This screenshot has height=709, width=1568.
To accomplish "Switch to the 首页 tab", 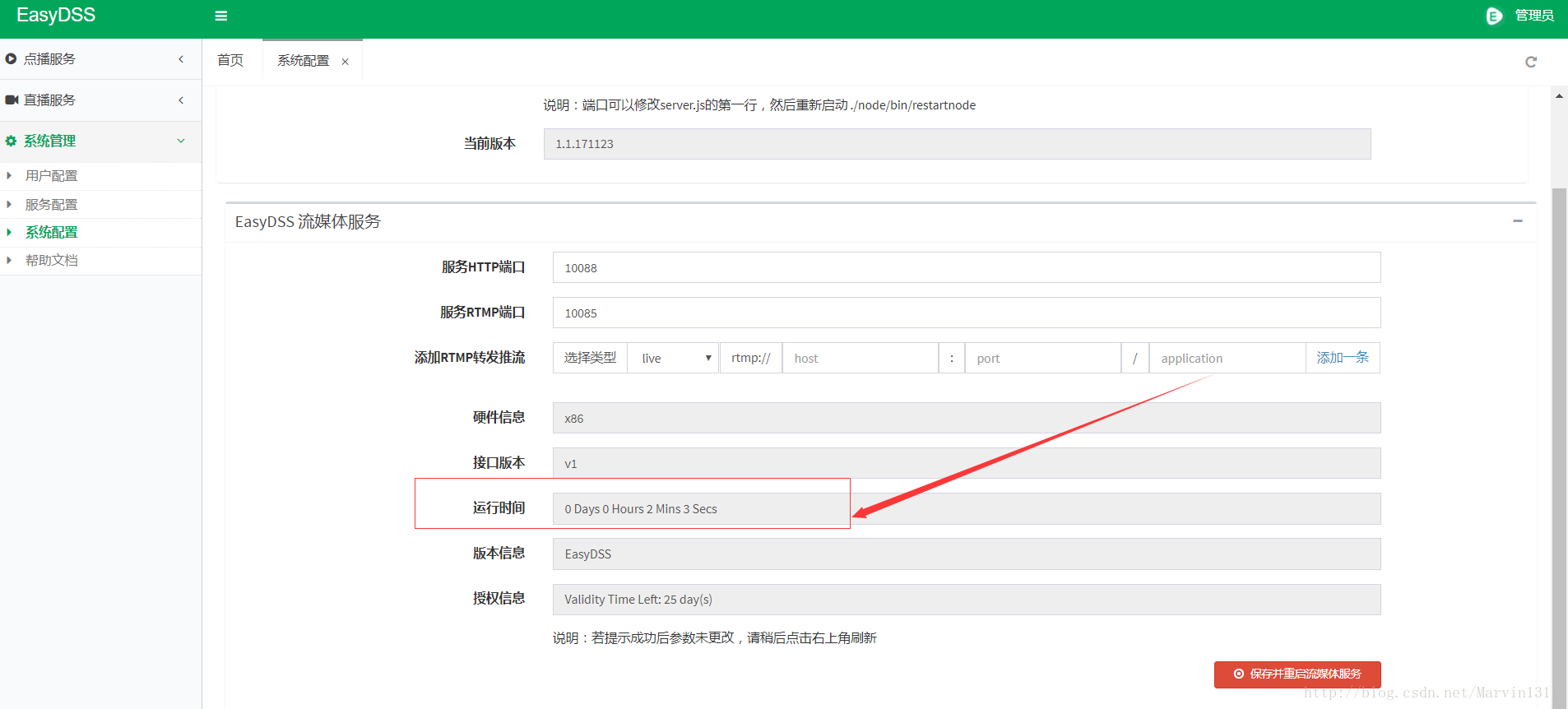I will point(230,60).
